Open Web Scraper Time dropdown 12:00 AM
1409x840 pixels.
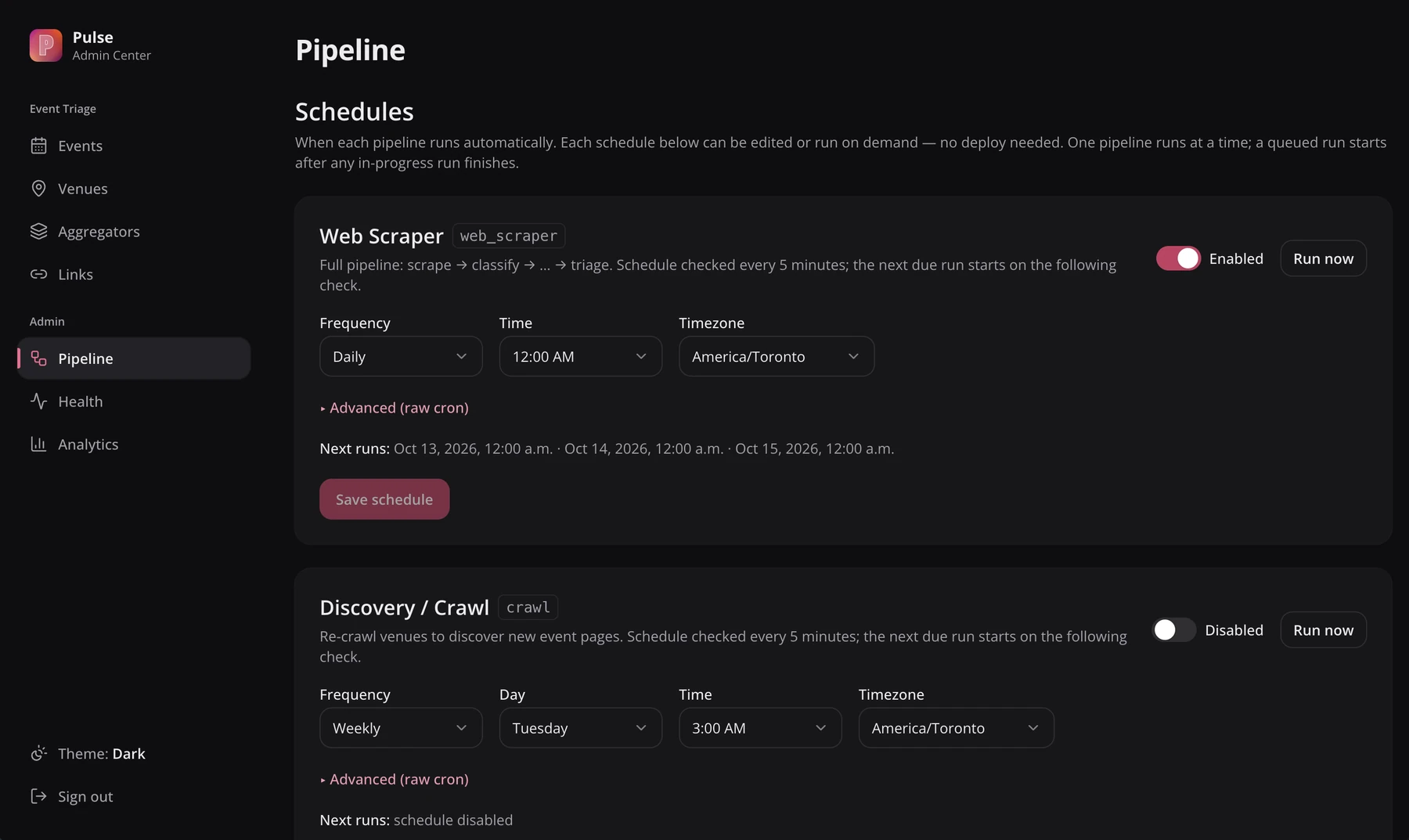[581, 356]
